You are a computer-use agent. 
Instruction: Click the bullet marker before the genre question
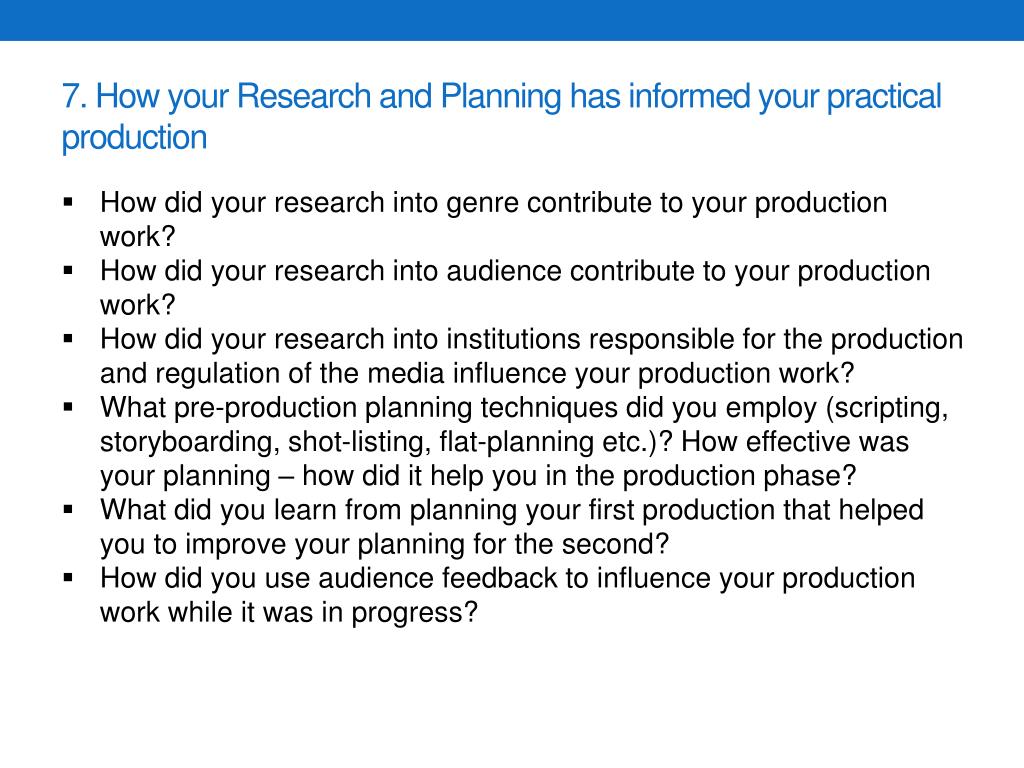click(x=69, y=202)
